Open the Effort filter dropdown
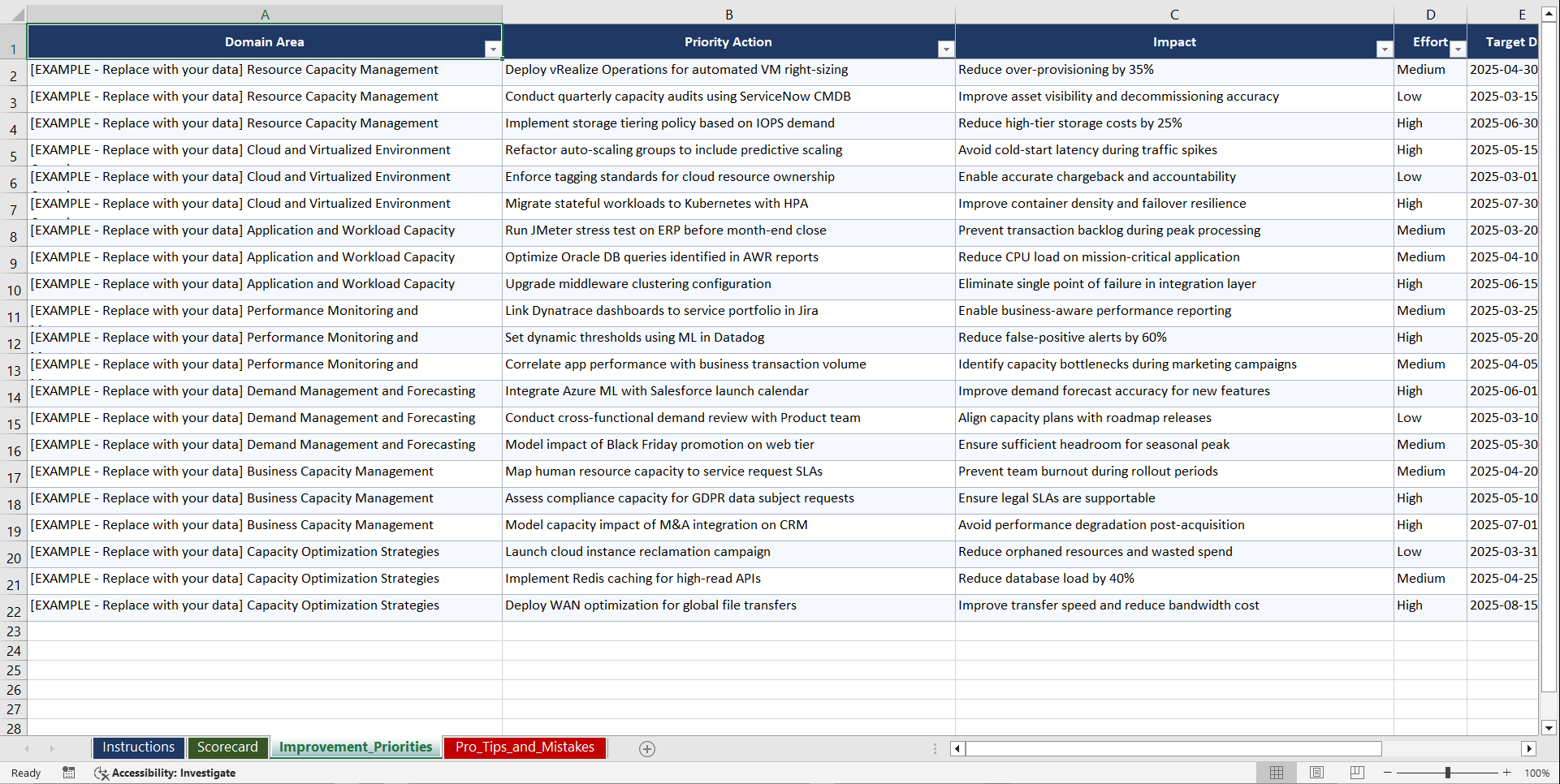 tap(1458, 50)
